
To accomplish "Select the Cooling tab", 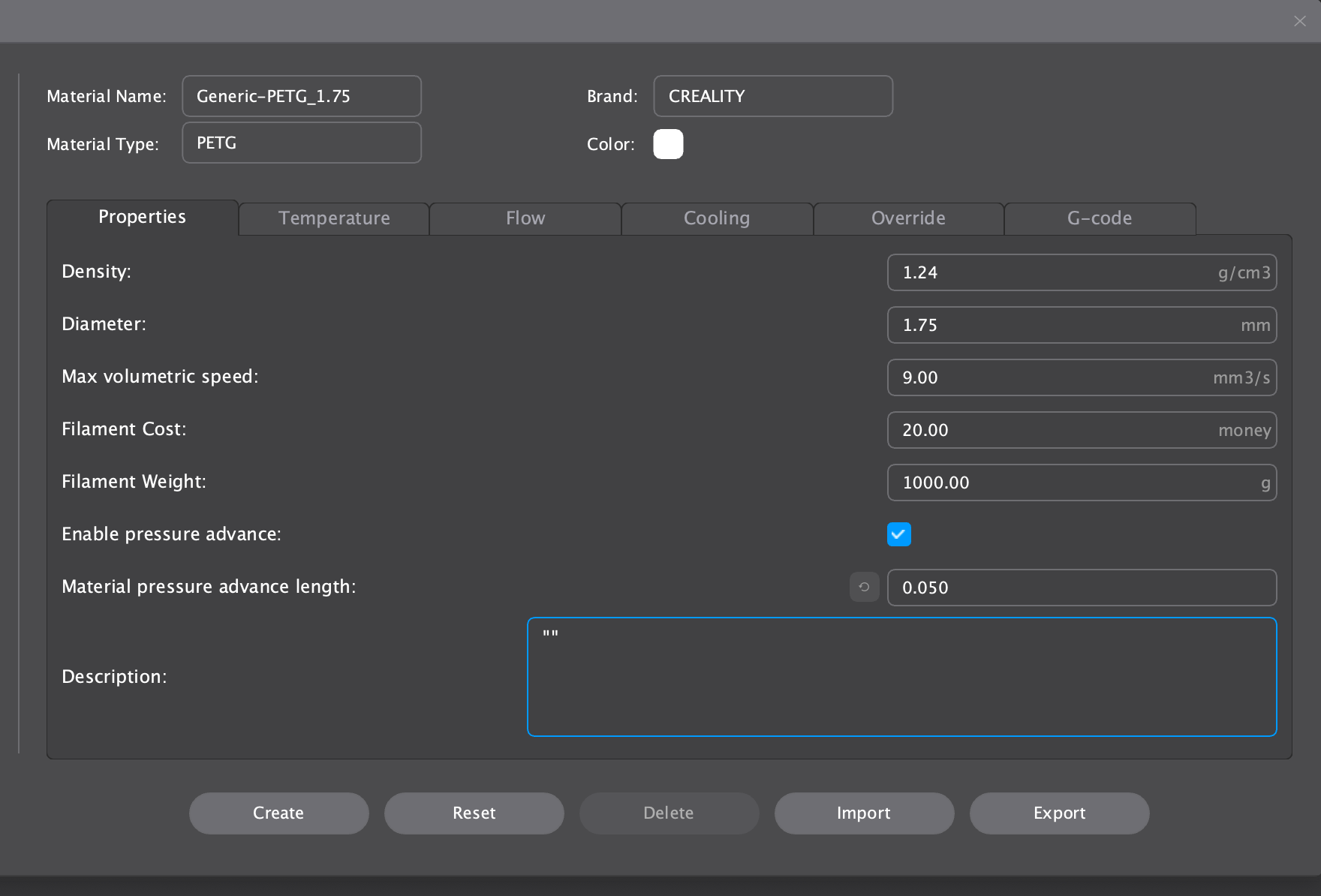I will click(x=717, y=218).
